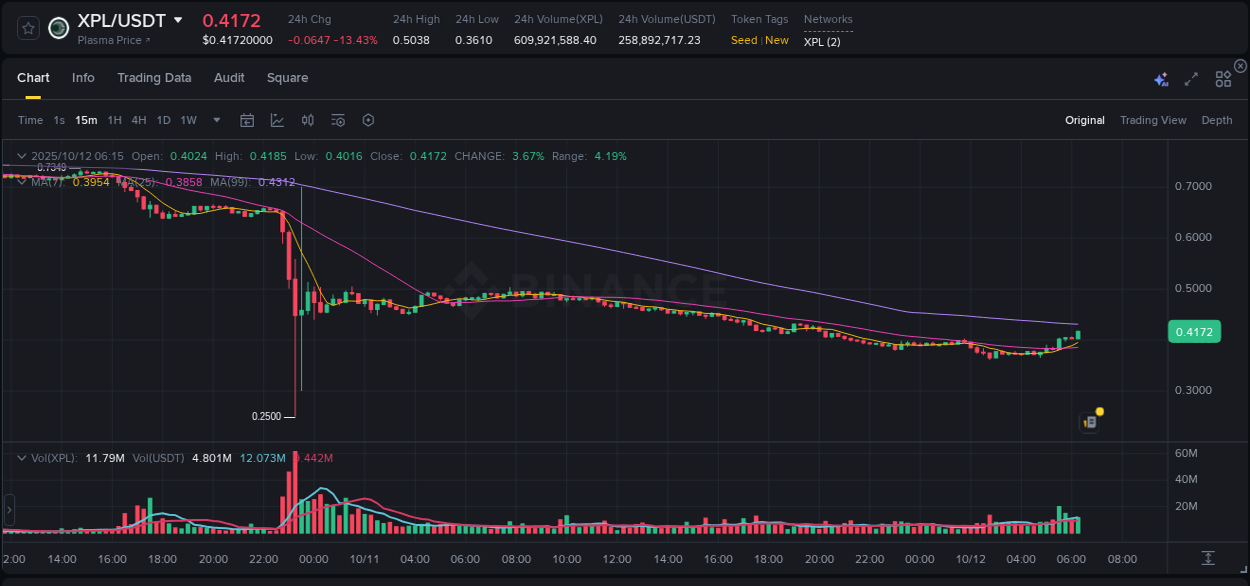Collapse the Vol(XPL) indicator panel

[22, 456]
